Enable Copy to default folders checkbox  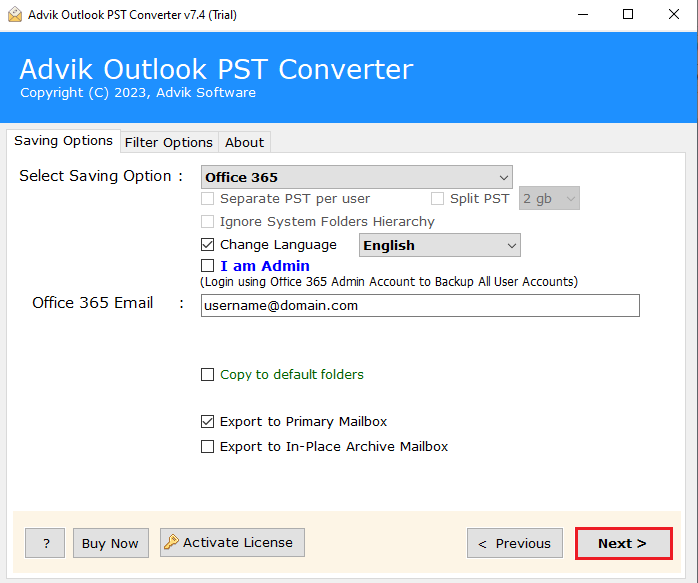207,374
